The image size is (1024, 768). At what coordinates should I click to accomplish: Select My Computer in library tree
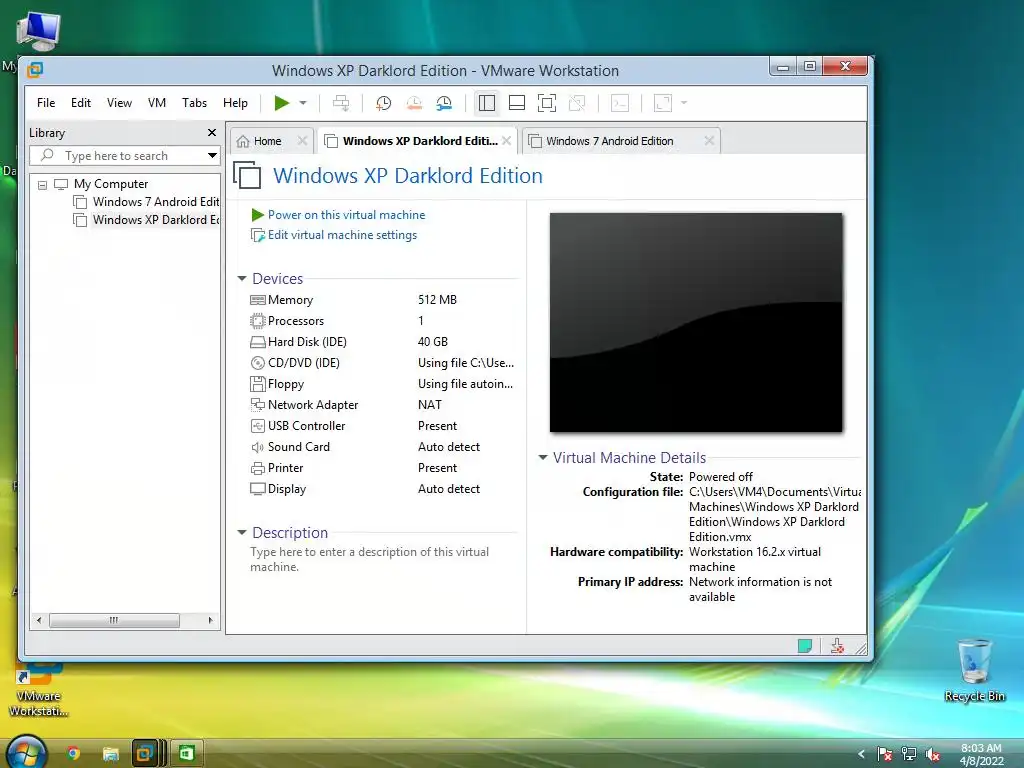click(110, 184)
